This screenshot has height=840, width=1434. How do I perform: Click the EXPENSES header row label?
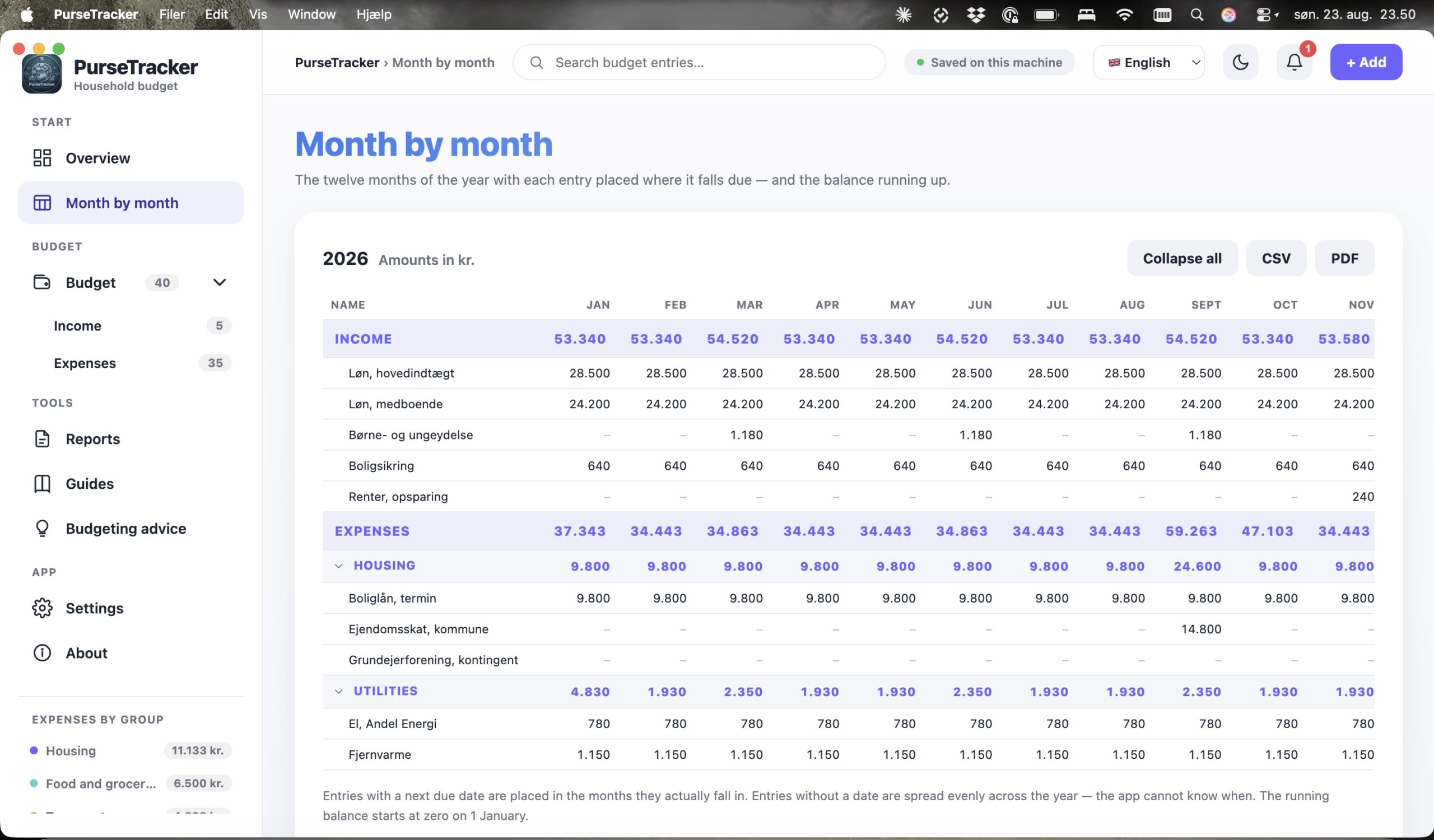[x=372, y=531]
